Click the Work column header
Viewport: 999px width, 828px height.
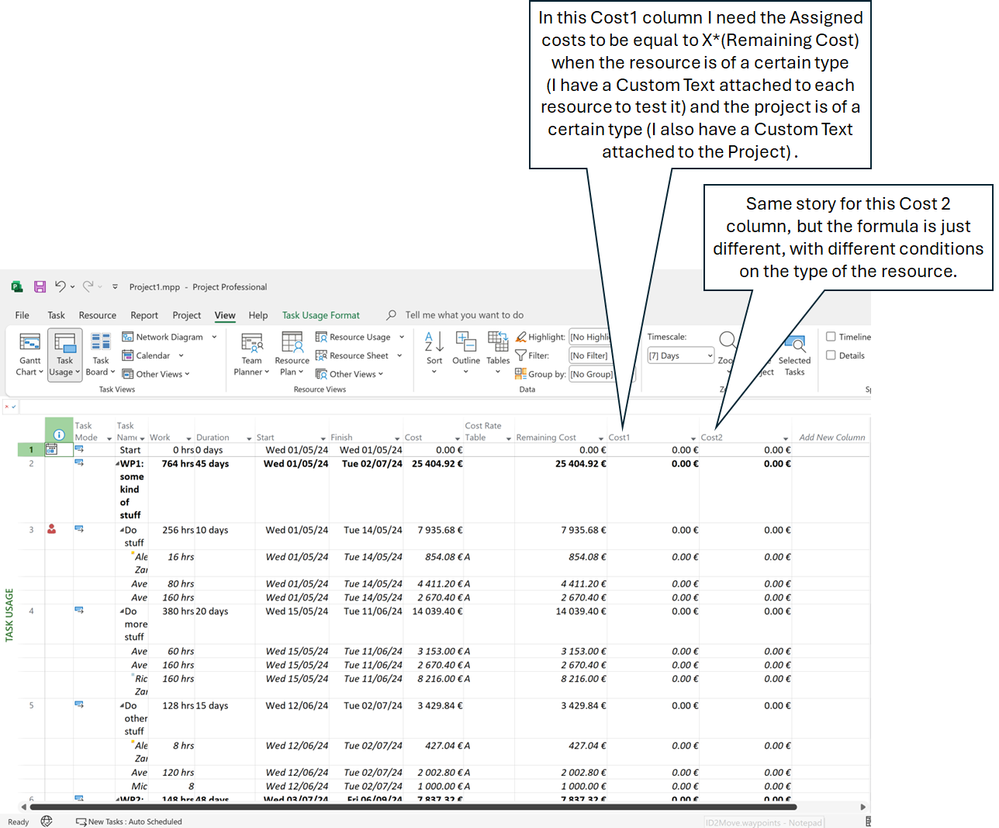click(171, 431)
